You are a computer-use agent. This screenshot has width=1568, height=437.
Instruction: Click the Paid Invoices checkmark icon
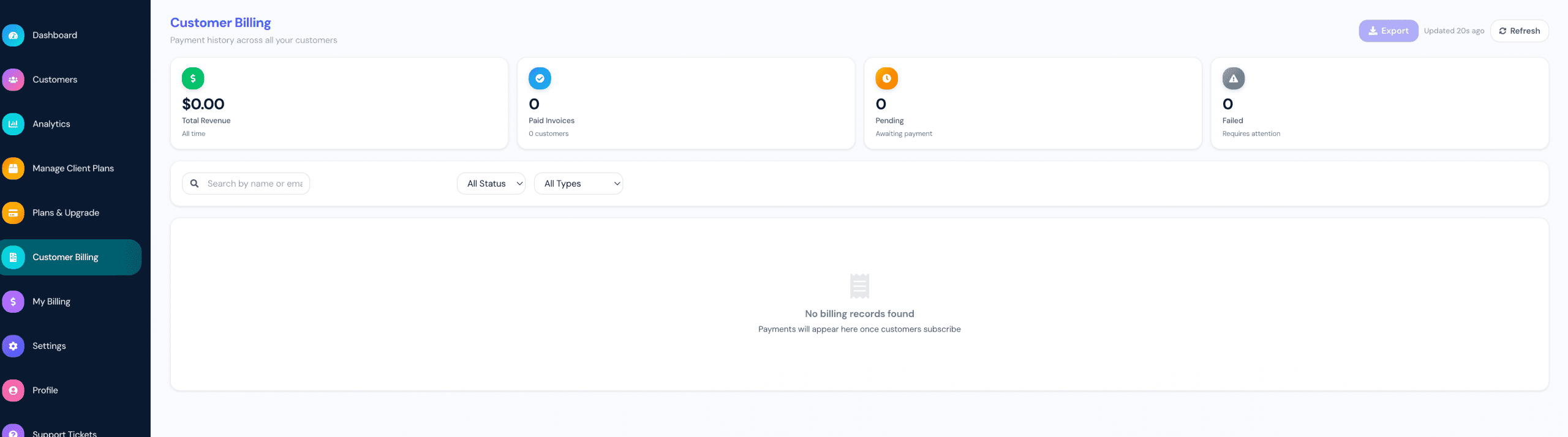[x=540, y=78]
